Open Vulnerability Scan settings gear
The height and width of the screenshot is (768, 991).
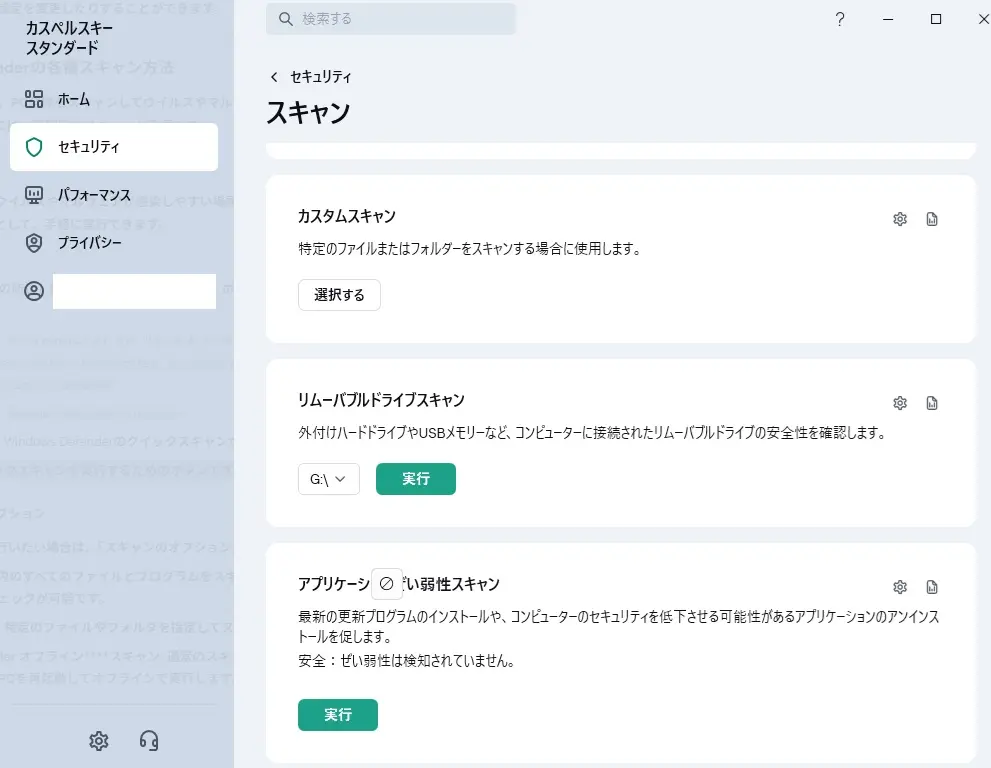coord(900,587)
